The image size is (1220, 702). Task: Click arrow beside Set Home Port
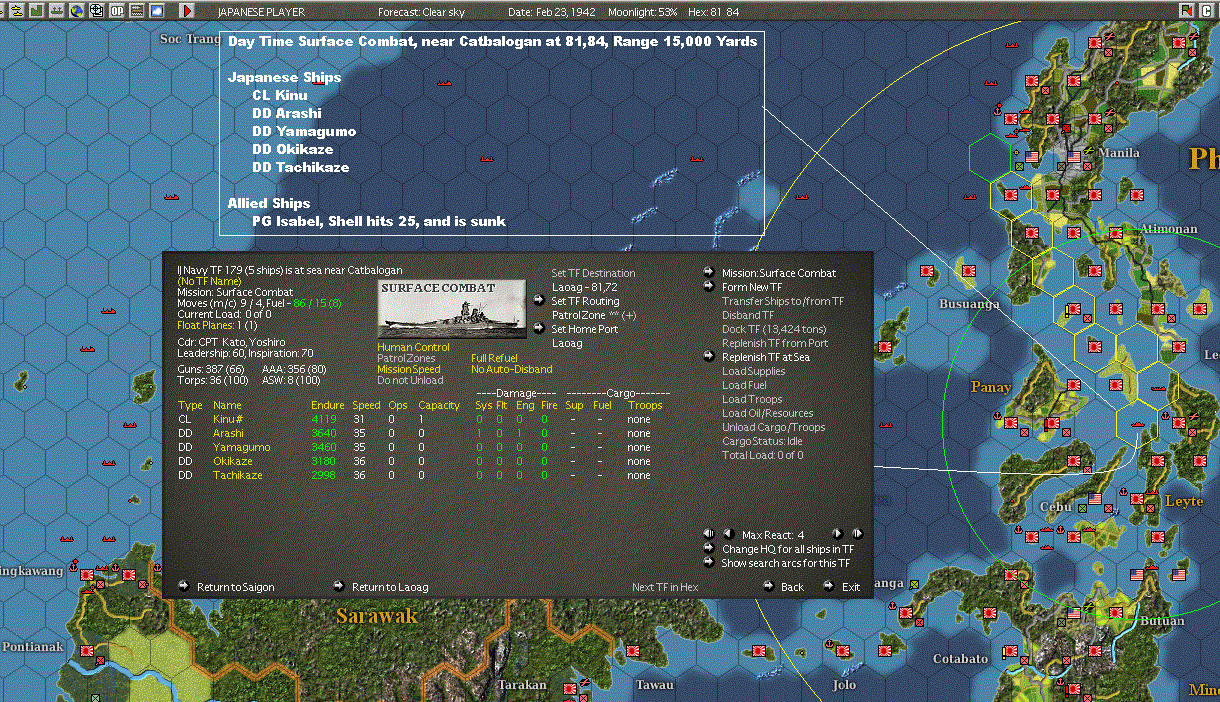[x=538, y=328]
